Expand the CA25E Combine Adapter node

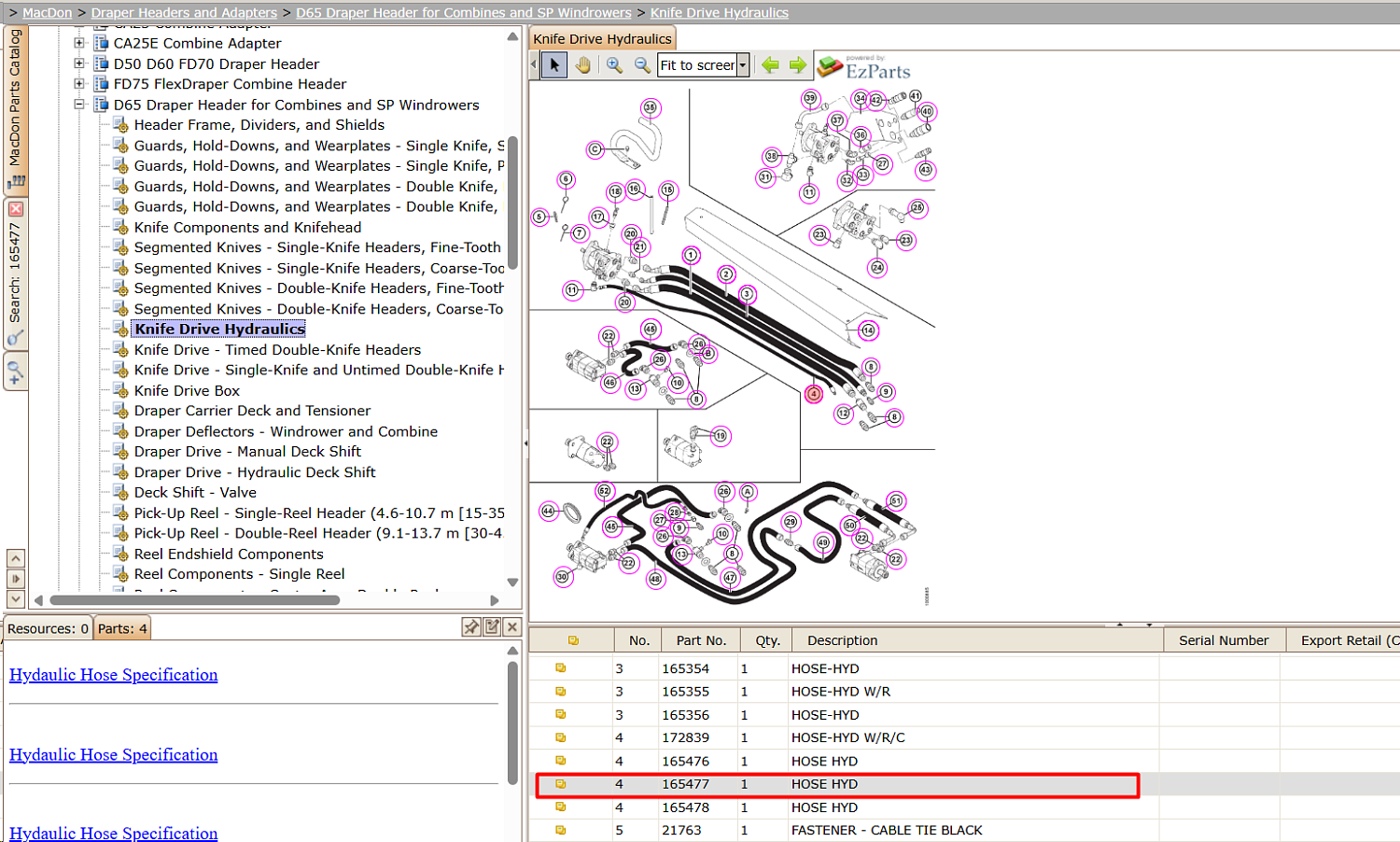[79, 43]
